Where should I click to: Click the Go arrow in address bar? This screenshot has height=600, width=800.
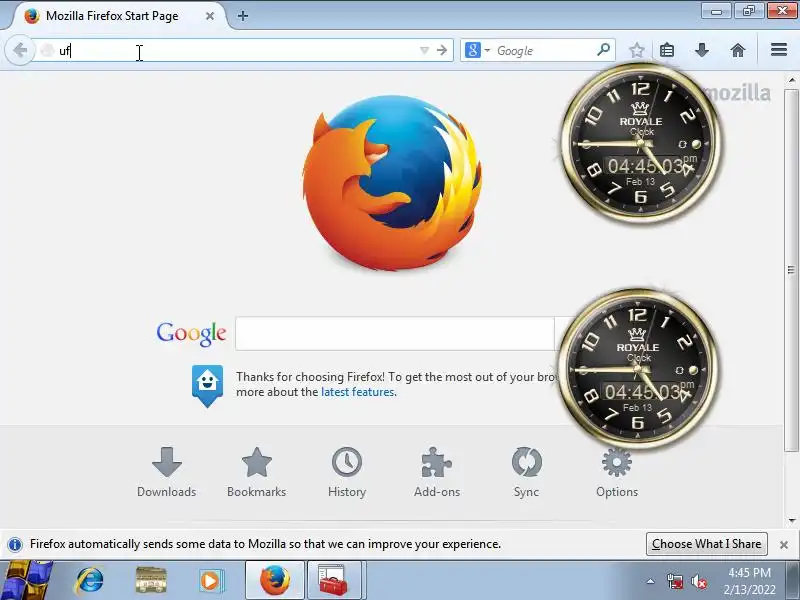coord(442,50)
